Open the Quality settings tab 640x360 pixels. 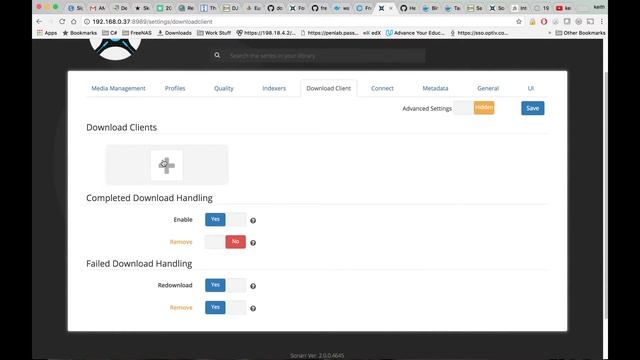[224, 88]
